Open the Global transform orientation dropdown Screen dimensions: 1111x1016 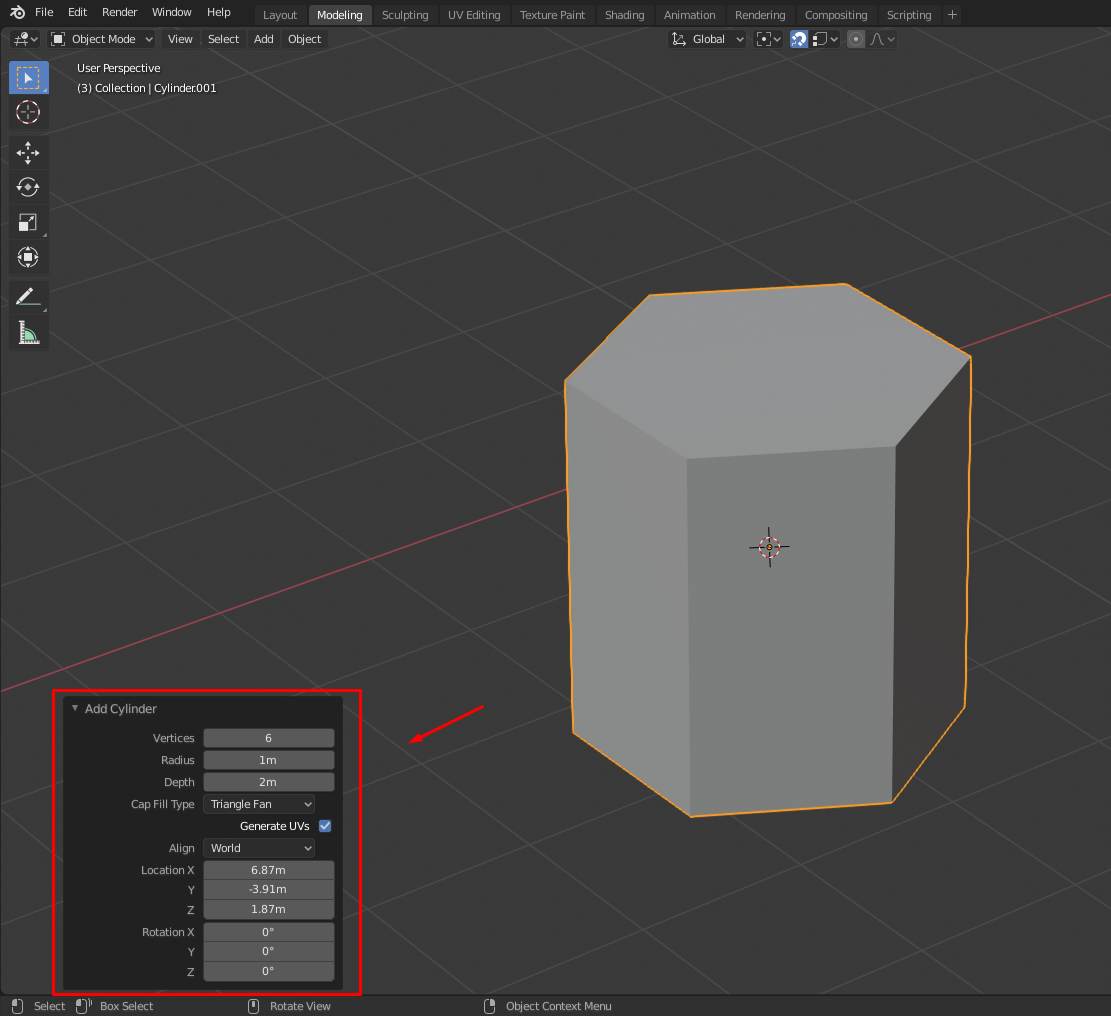(x=707, y=39)
